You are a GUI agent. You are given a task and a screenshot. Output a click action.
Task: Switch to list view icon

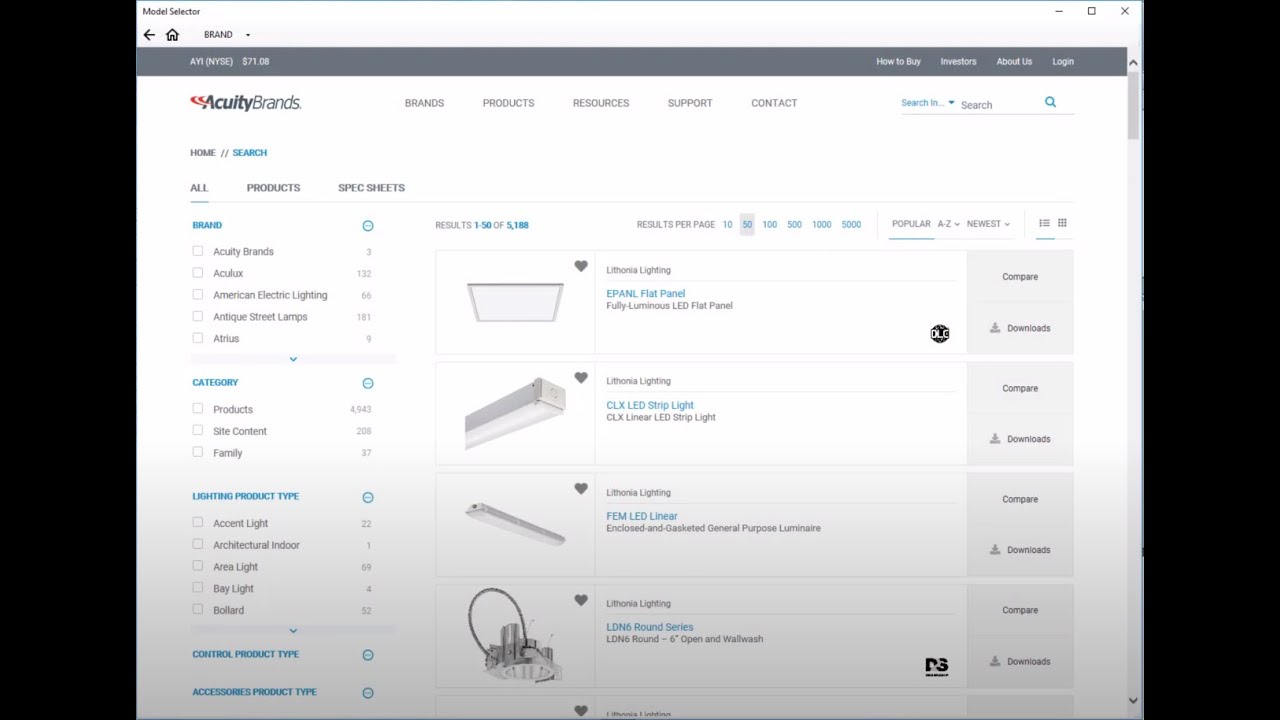click(x=1044, y=223)
